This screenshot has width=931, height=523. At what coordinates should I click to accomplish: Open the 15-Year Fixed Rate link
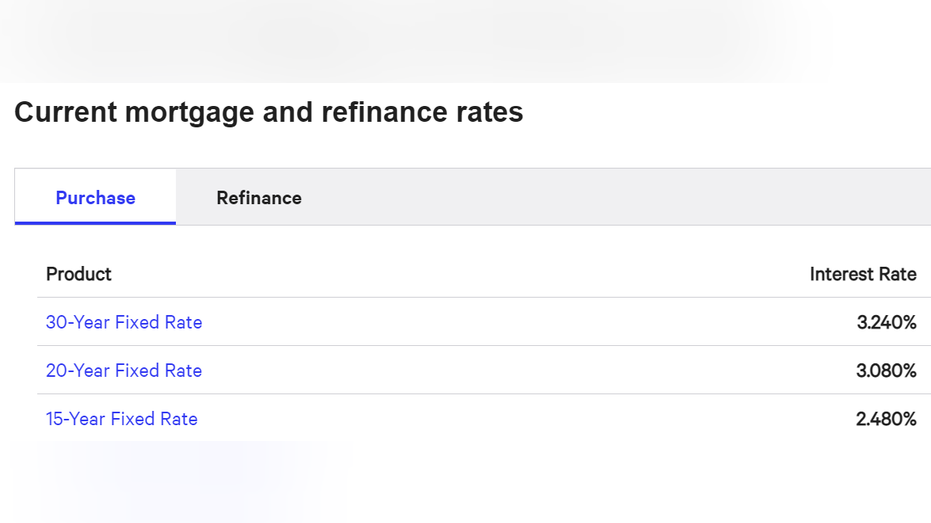(122, 419)
